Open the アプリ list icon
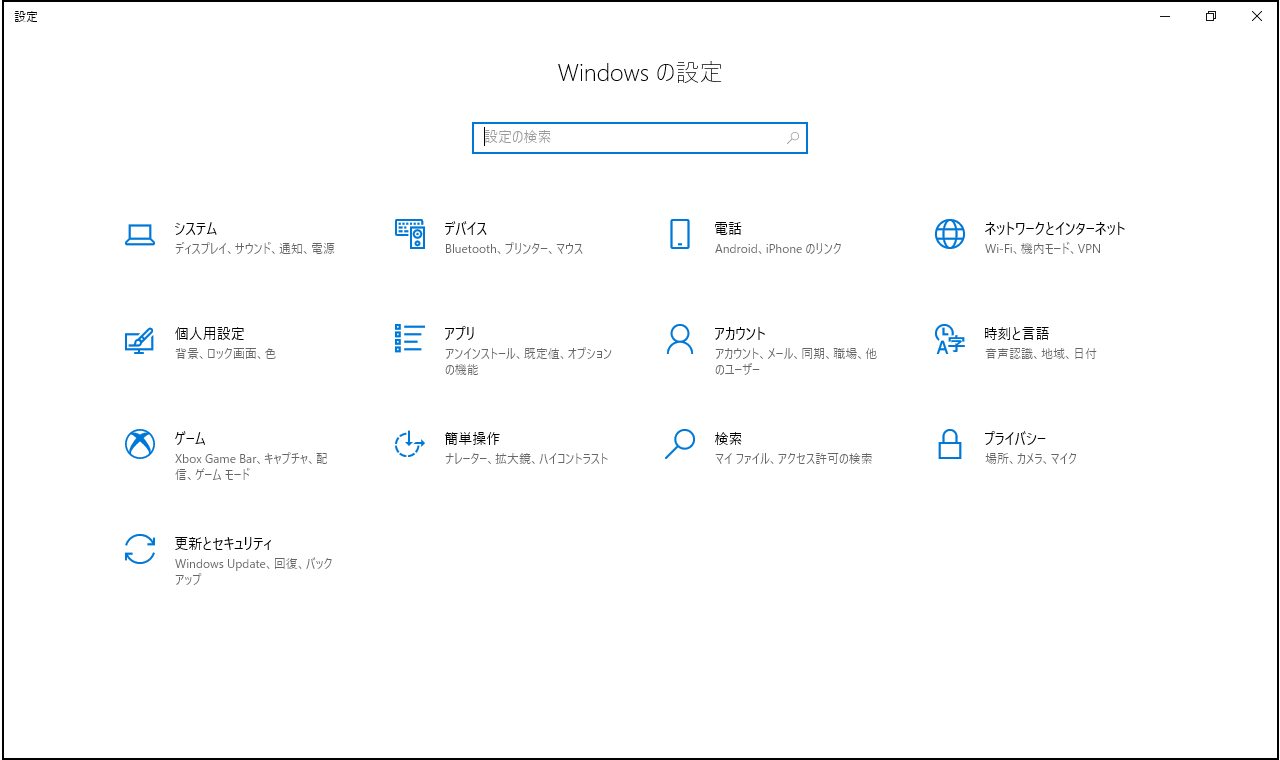This screenshot has height=760, width=1280. click(410, 338)
